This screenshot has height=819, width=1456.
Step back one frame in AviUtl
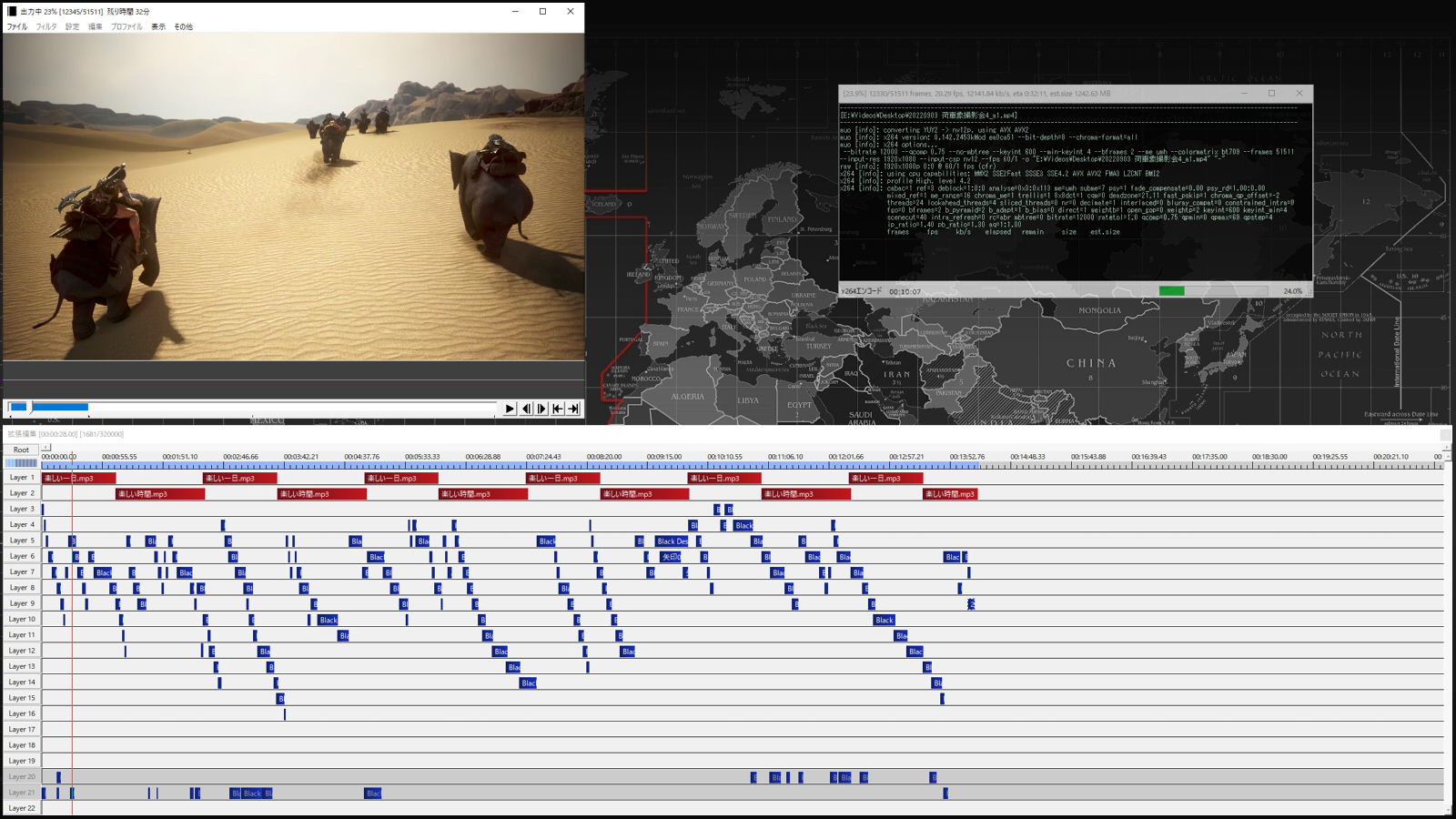click(526, 409)
